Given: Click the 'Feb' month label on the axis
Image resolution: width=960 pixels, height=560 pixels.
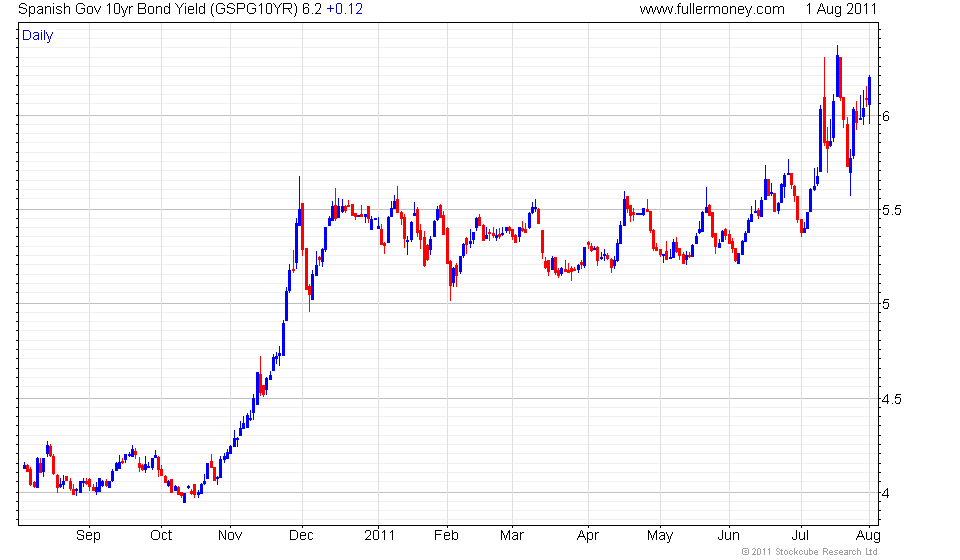Looking at the screenshot, I should pos(446,536).
